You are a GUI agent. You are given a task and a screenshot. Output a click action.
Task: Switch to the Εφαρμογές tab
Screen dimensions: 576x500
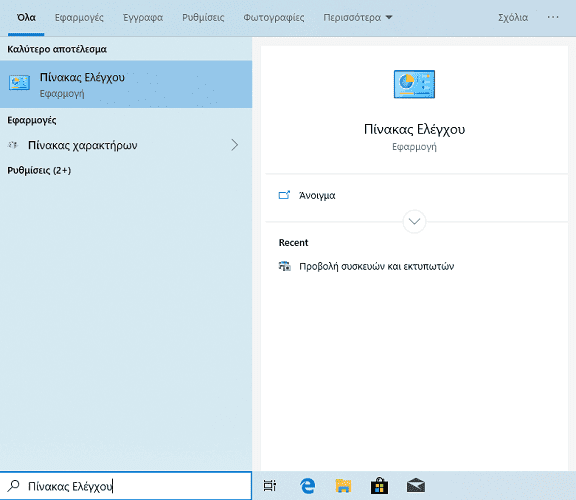point(79,17)
